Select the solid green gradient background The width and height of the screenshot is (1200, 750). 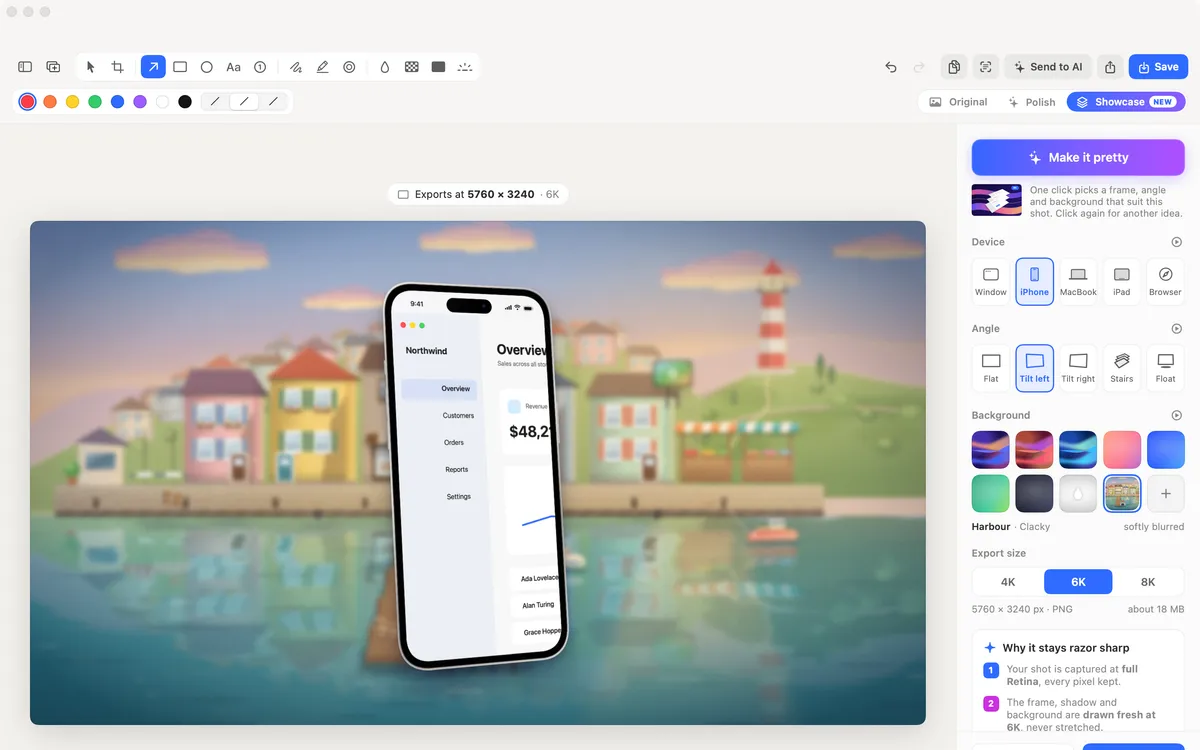[991, 493]
